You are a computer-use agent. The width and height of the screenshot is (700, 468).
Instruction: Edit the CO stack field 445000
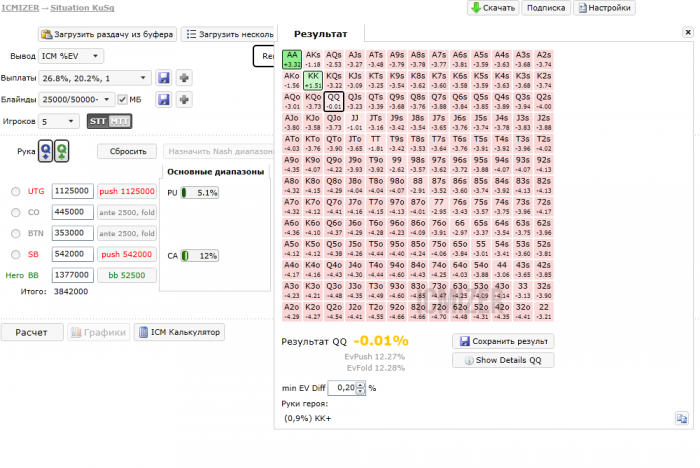tap(72, 212)
